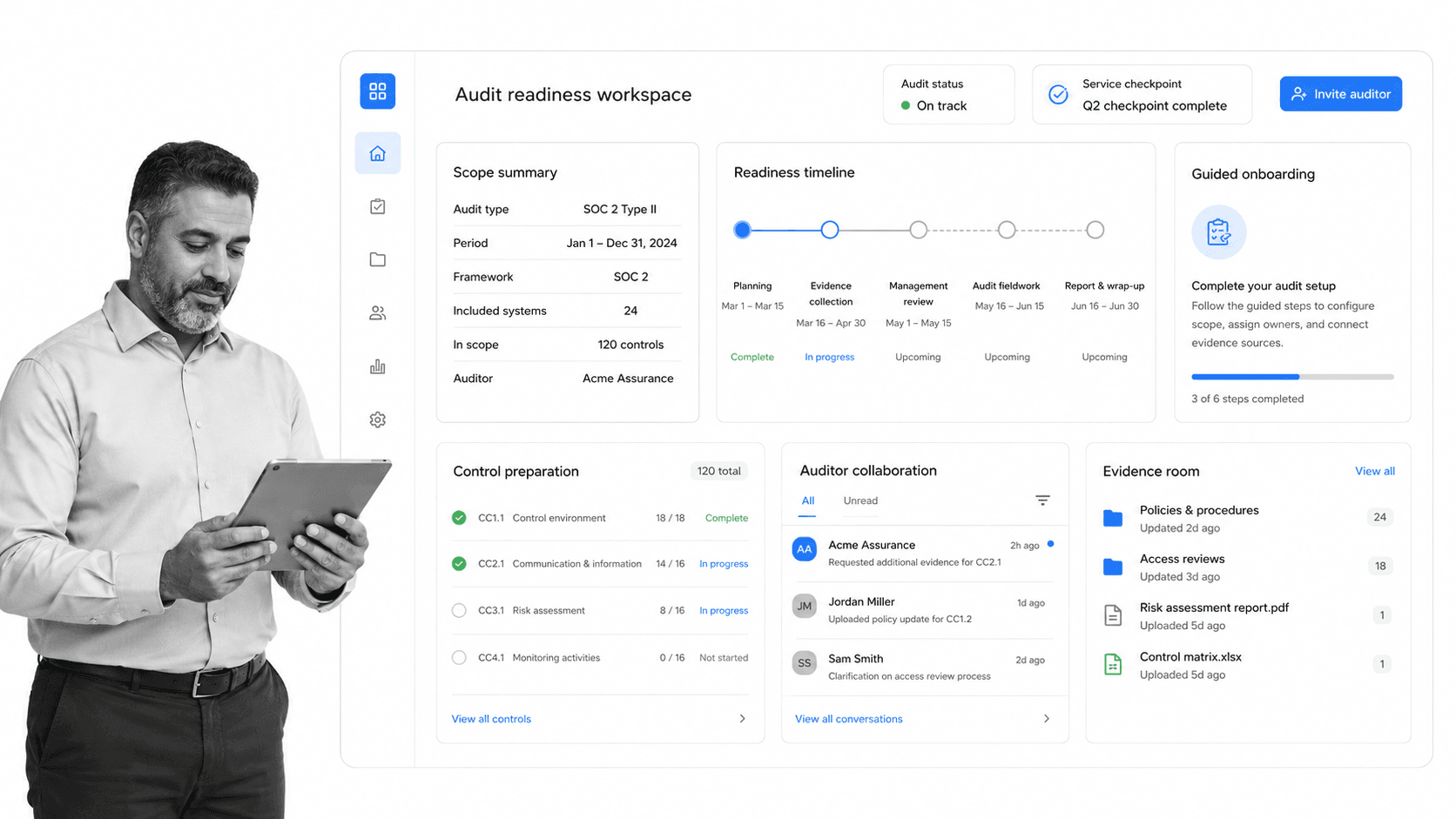Open the people sidebar icon
Image resolution: width=1456 pixels, height=819 pixels.
pos(377,313)
